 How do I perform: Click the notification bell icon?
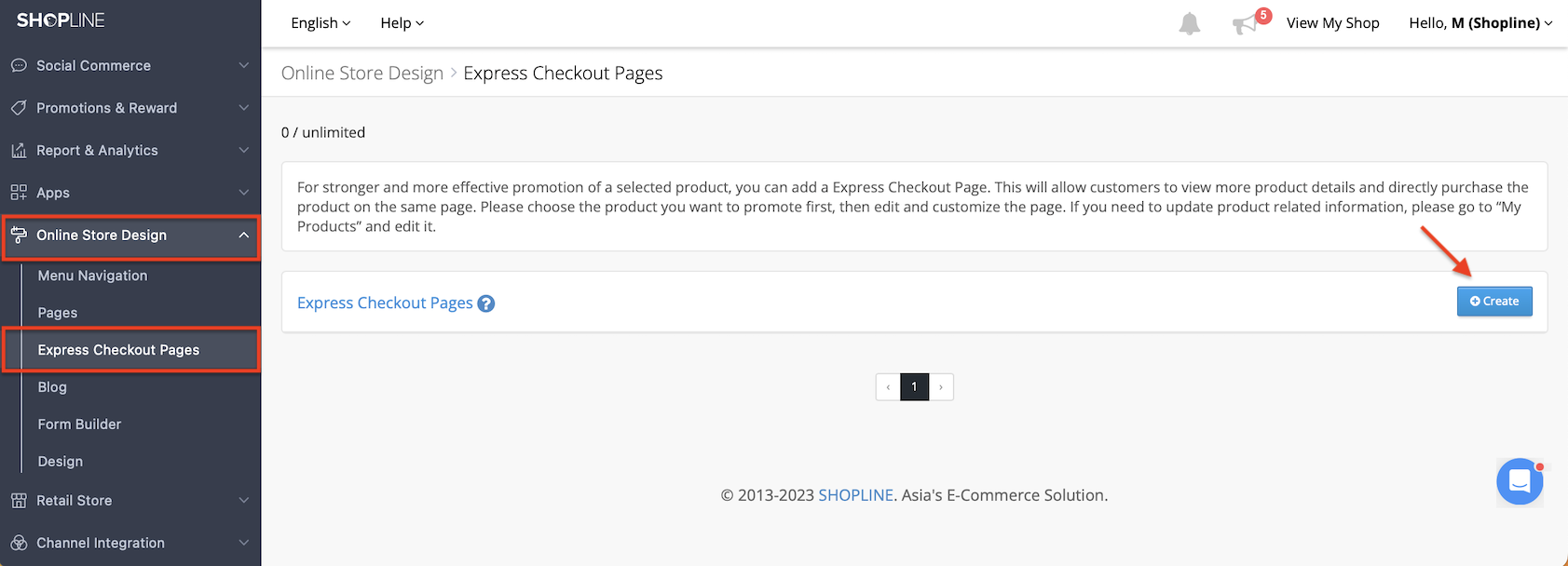click(1190, 23)
